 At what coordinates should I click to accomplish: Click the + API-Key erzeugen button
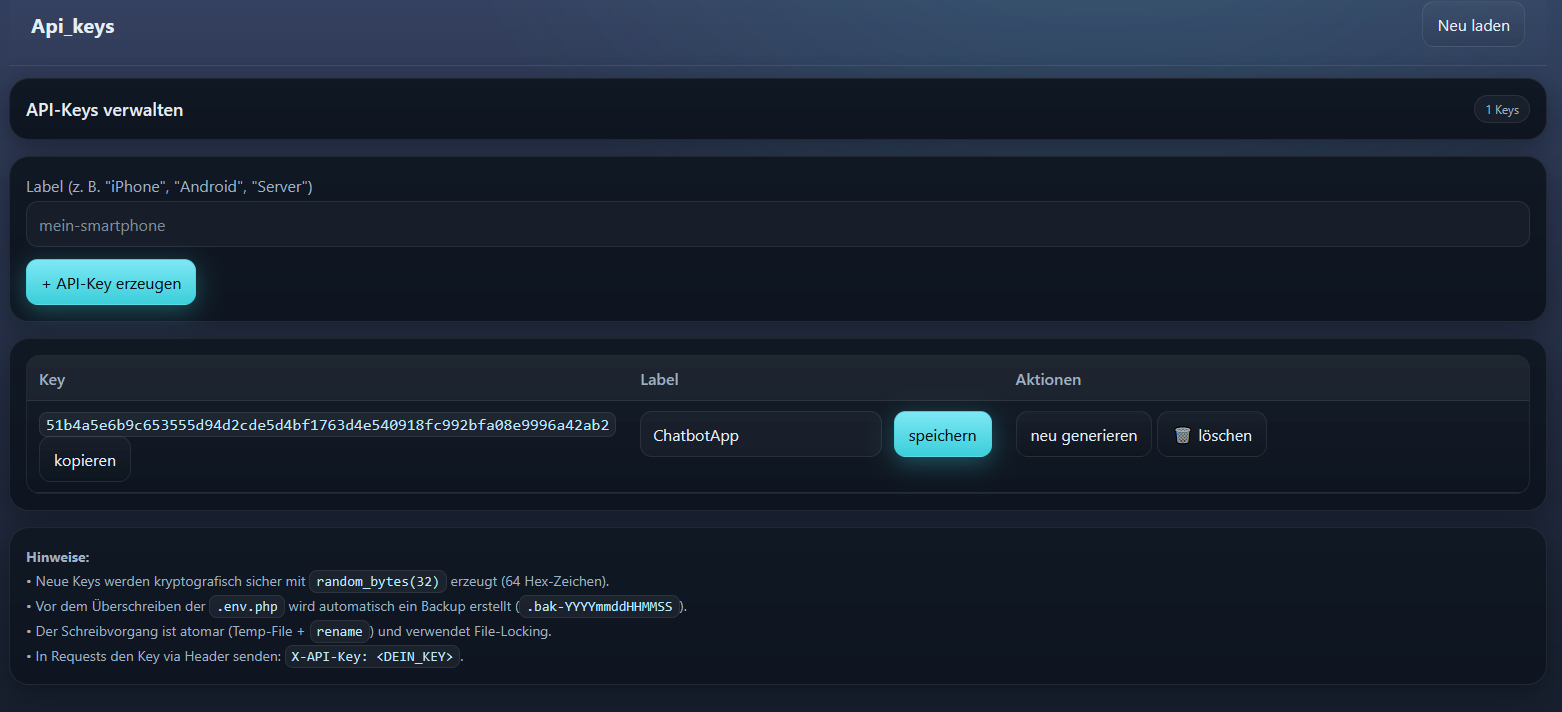111,283
